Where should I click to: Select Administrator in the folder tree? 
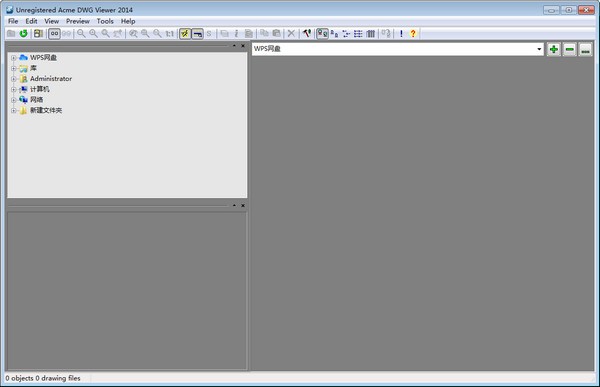[51, 78]
